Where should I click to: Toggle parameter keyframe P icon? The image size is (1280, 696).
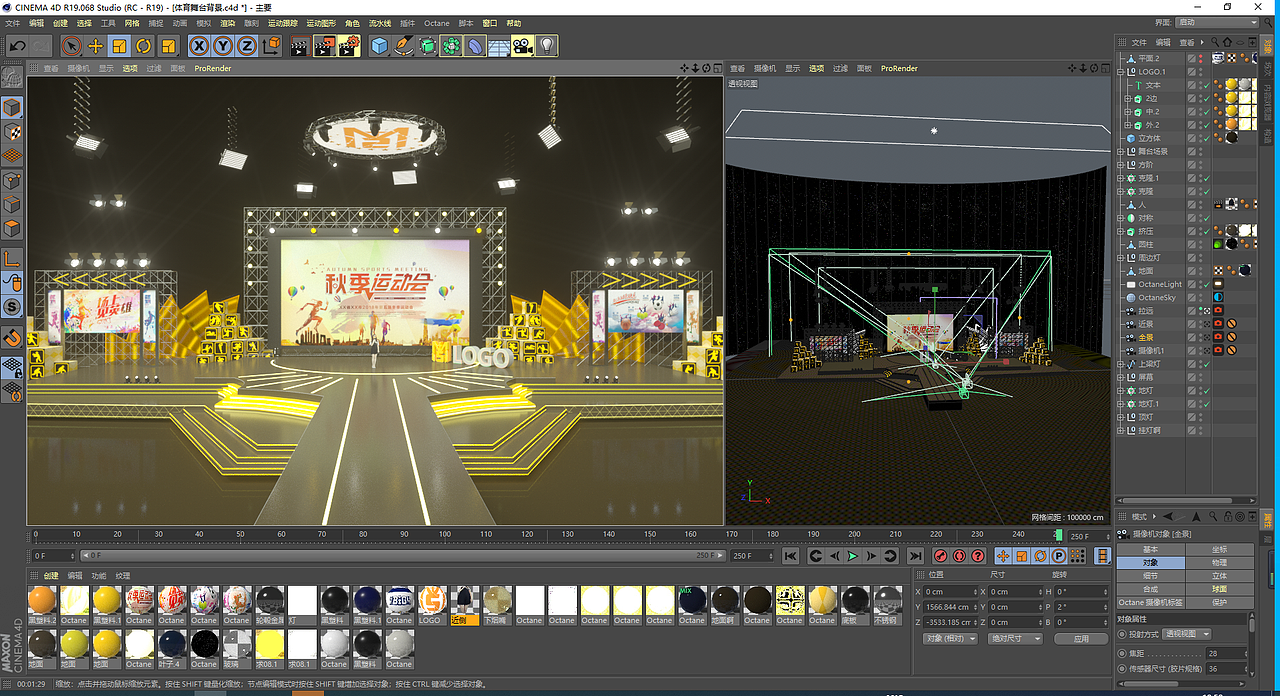[x=1058, y=556]
